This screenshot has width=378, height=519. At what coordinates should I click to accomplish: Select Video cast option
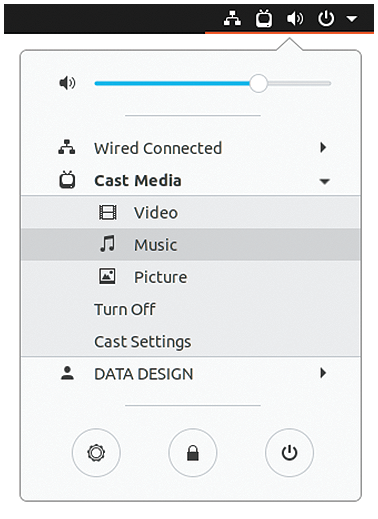191,212
